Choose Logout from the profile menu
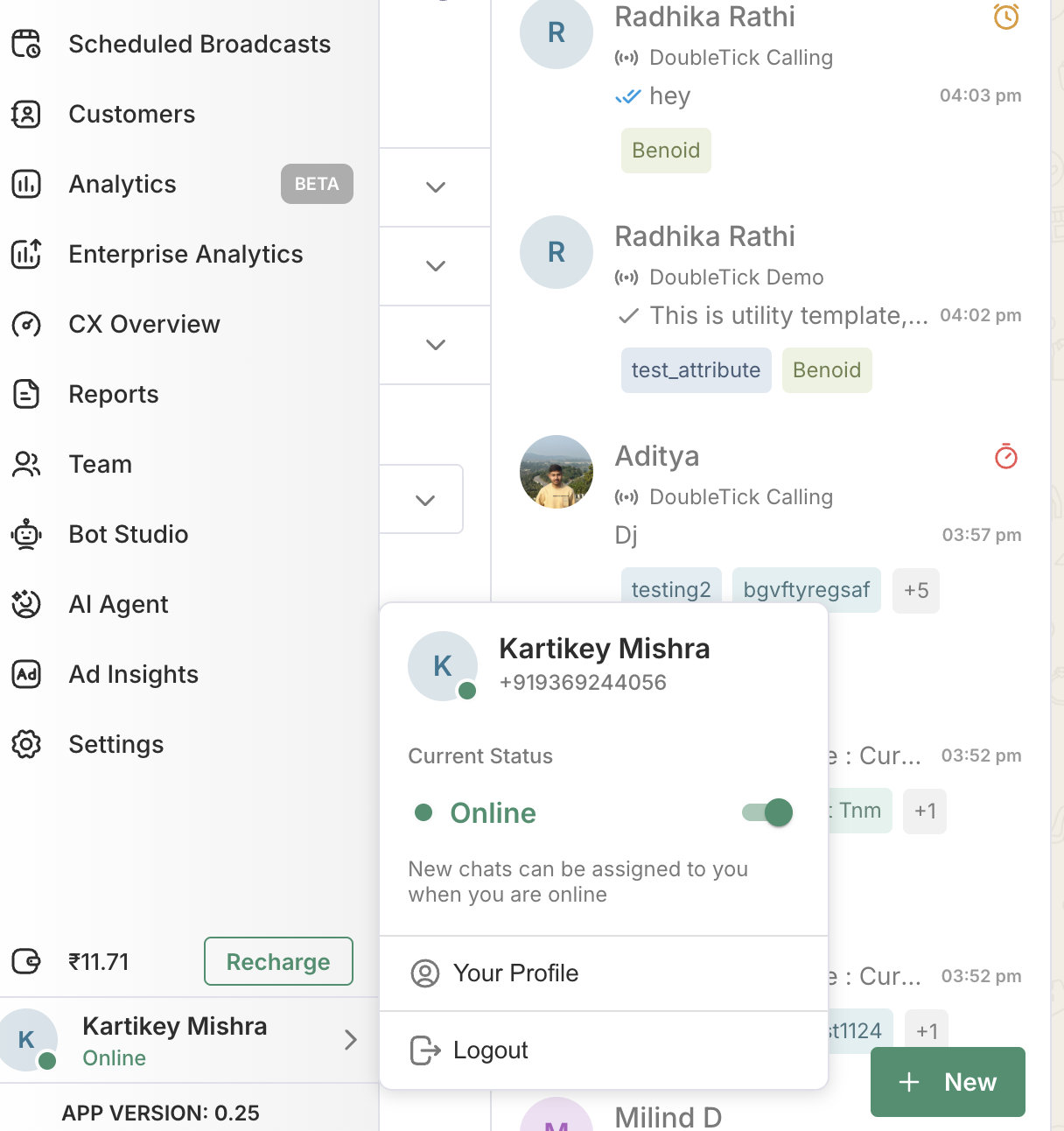This screenshot has height=1131, width=1064. (490, 1050)
